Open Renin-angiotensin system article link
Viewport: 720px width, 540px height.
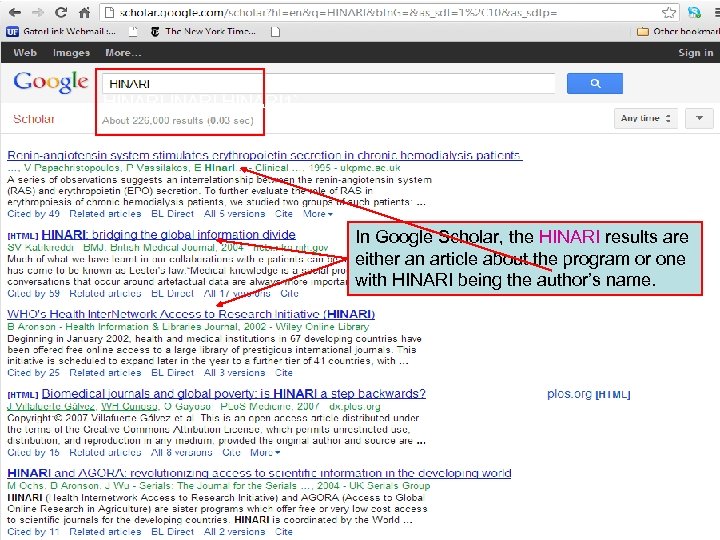click(x=265, y=155)
